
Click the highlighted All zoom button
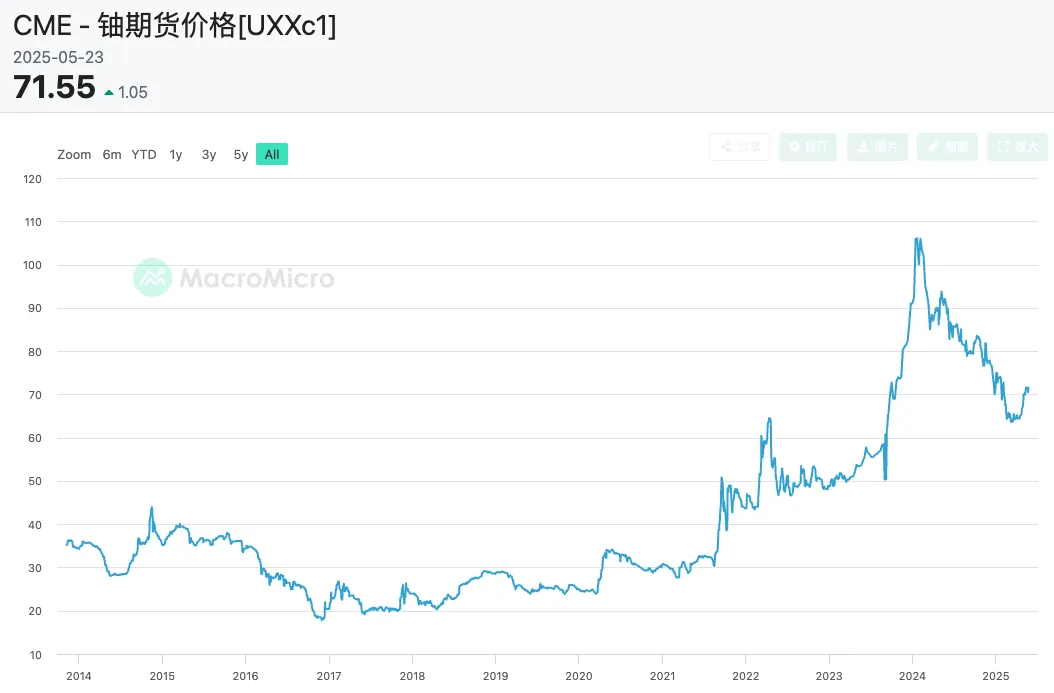pos(272,155)
